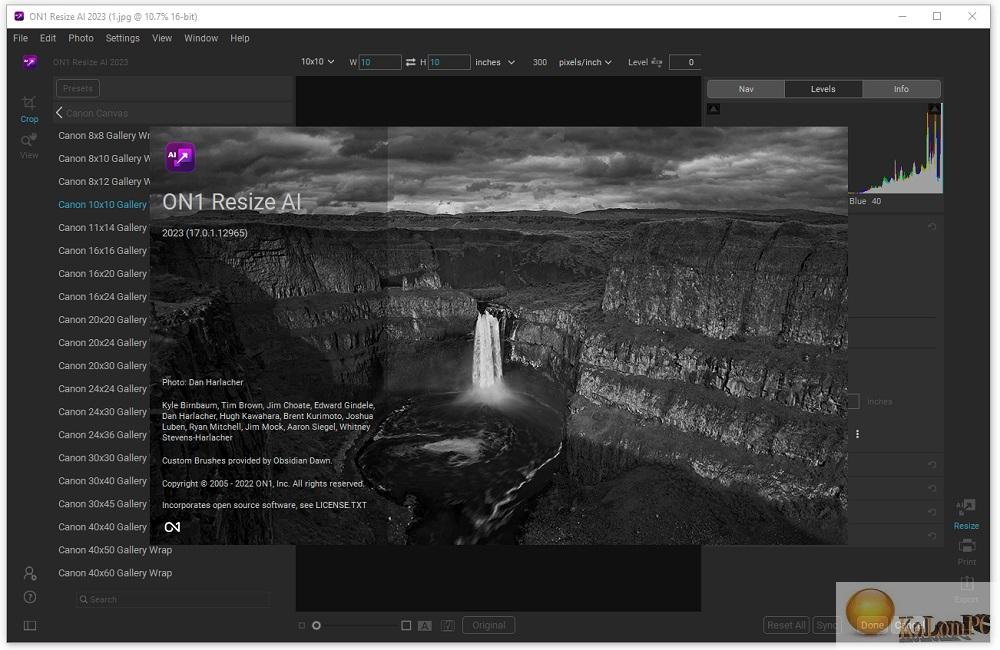The width and height of the screenshot is (1000, 650).
Task: Click the Original preview button
Action: pyautogui.click(x=489, y=625)
